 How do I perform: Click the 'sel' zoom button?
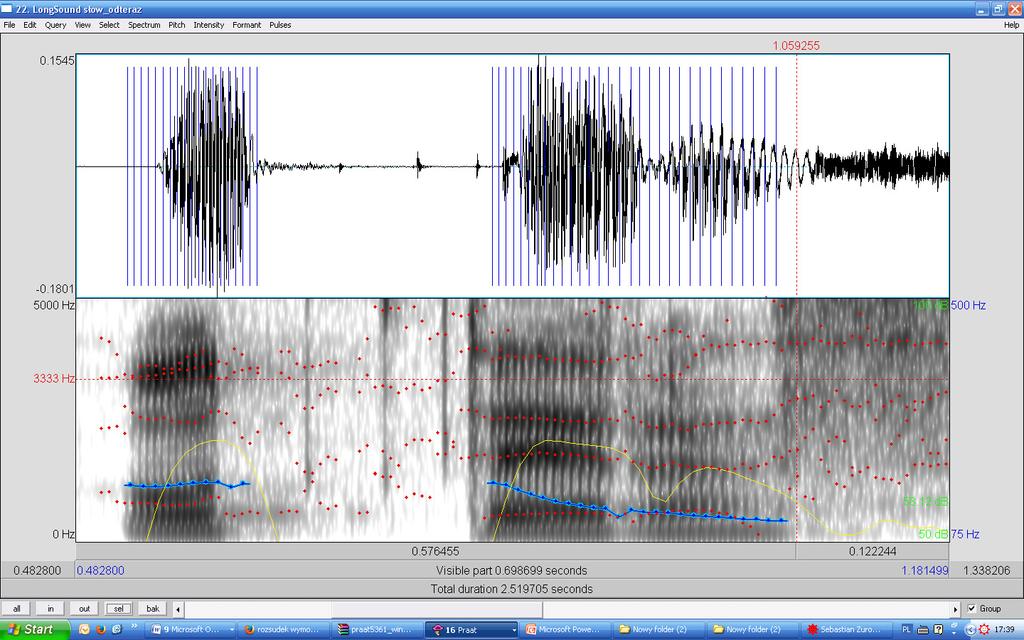pyautogui.click(x=118, y=609)
